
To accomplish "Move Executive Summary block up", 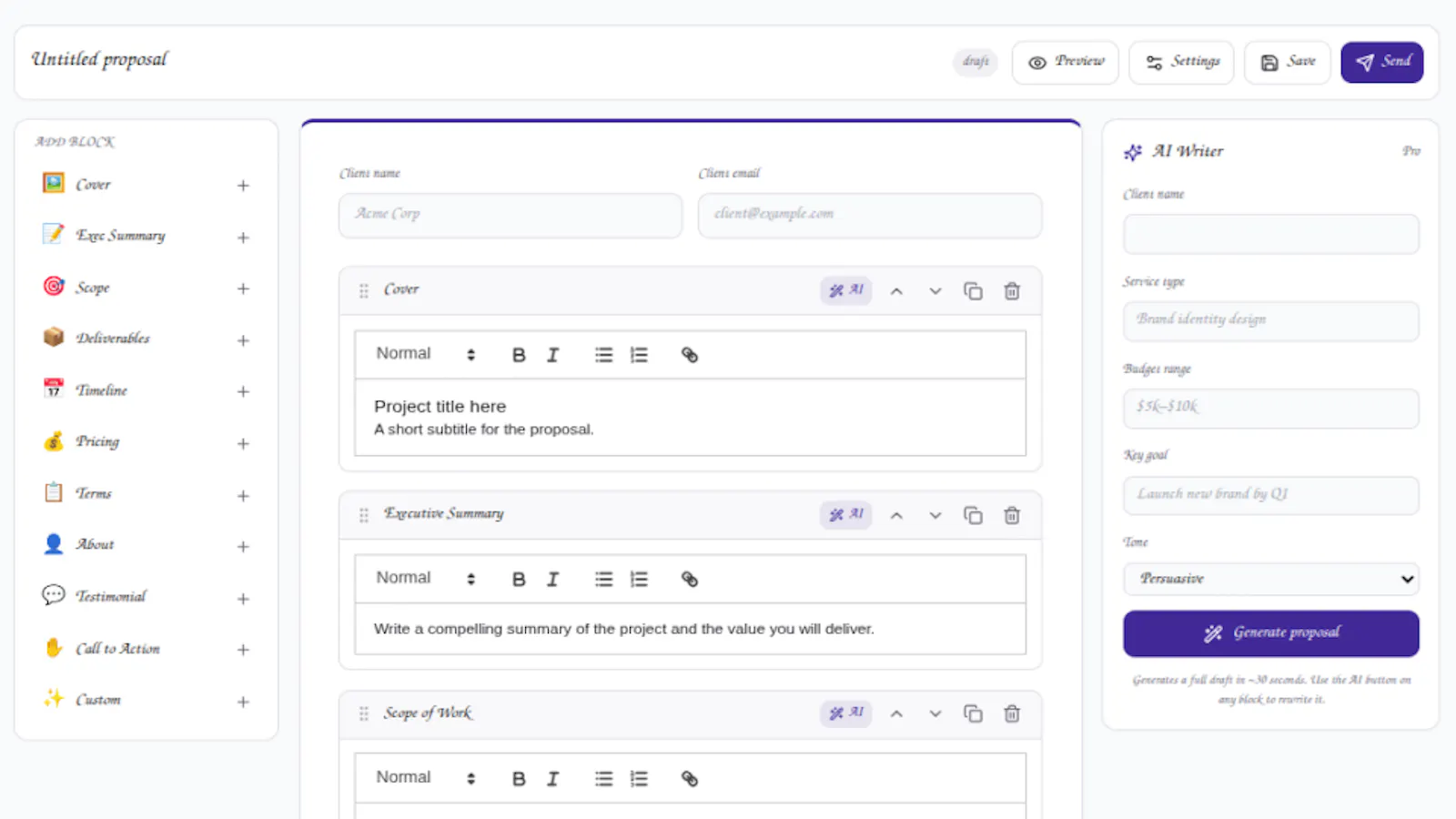I will click(x=896, y=516).
